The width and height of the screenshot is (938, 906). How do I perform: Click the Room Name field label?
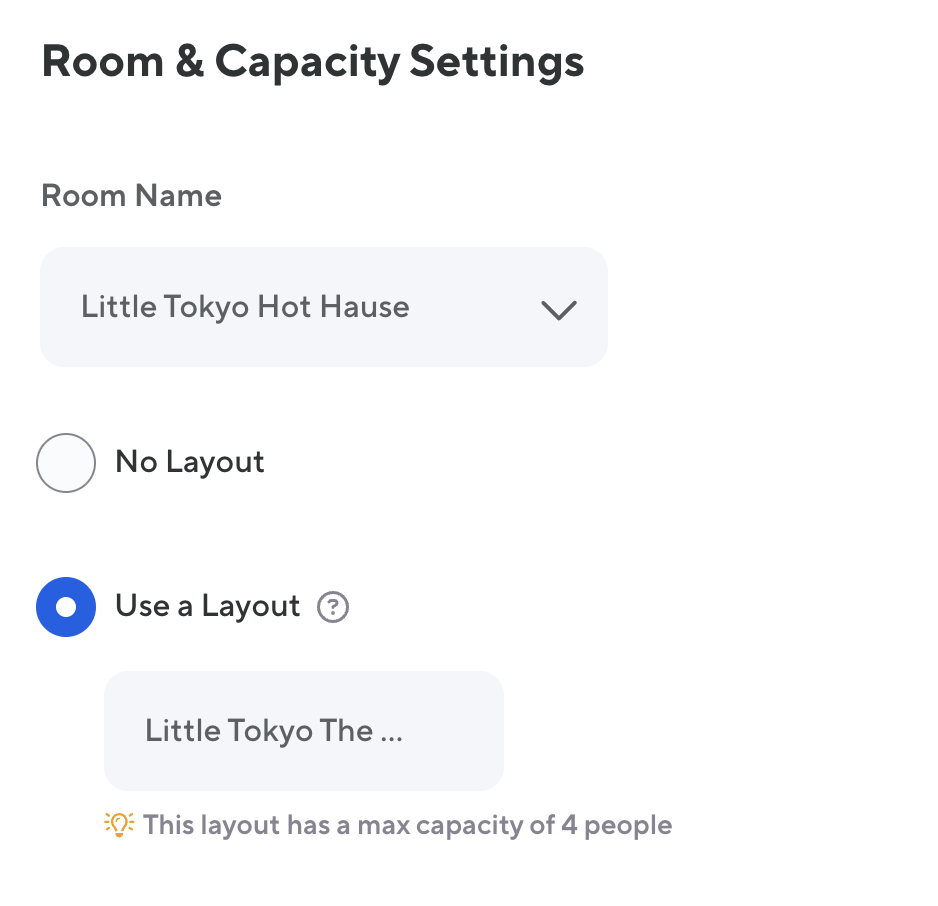click(x=131, y=195)
